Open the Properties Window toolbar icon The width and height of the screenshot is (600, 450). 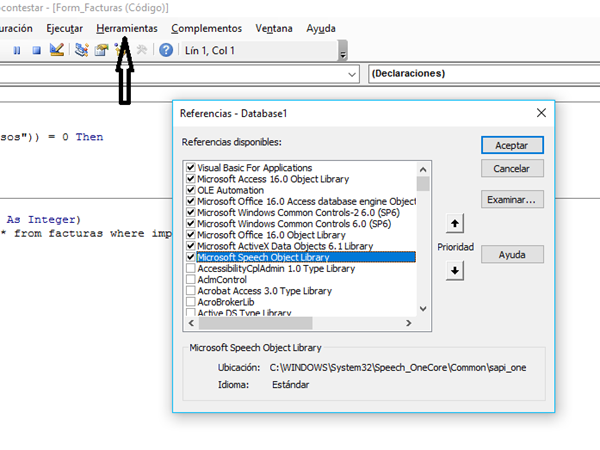pos(101,50)
